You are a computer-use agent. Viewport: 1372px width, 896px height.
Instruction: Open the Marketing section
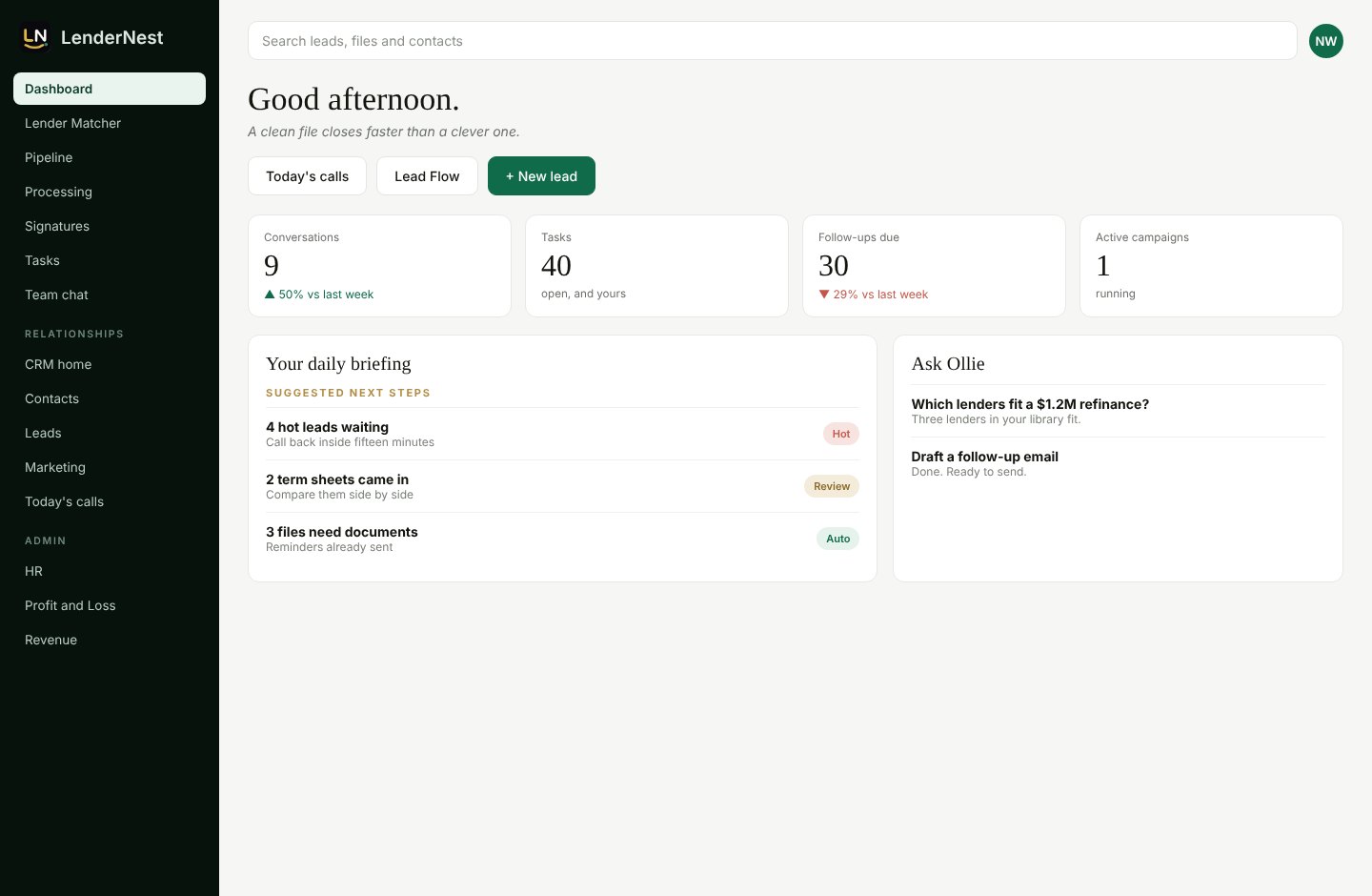point(110,467)
